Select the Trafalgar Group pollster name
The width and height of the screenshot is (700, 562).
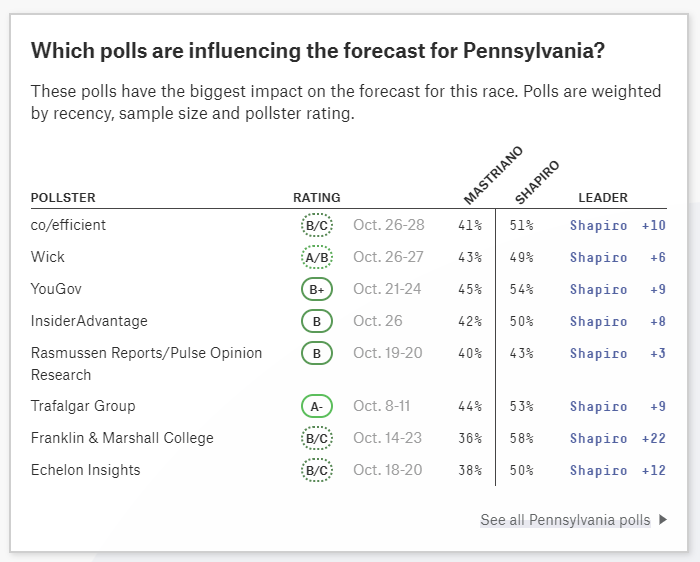point(83,406)
